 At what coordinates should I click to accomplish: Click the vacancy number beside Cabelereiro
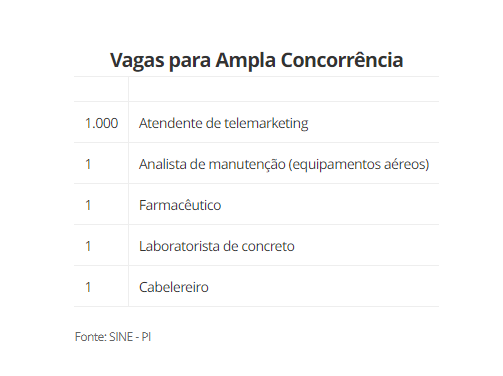click(x=88, y=287)
